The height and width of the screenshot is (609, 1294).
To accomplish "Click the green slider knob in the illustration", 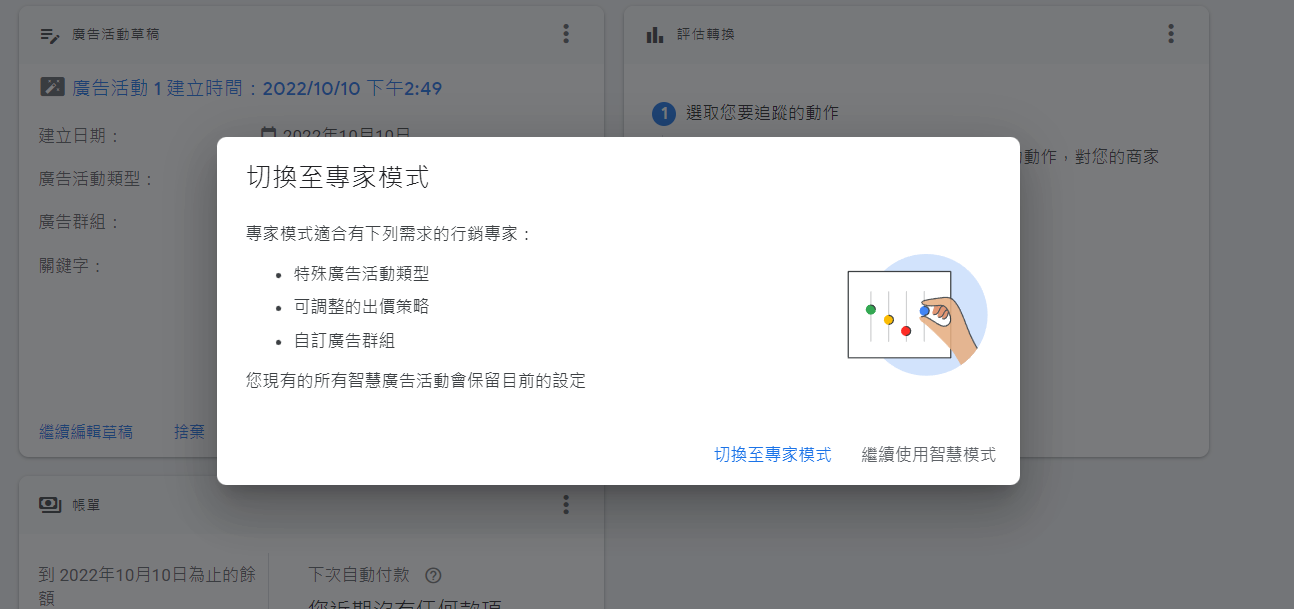I will (x=871, y=309).
